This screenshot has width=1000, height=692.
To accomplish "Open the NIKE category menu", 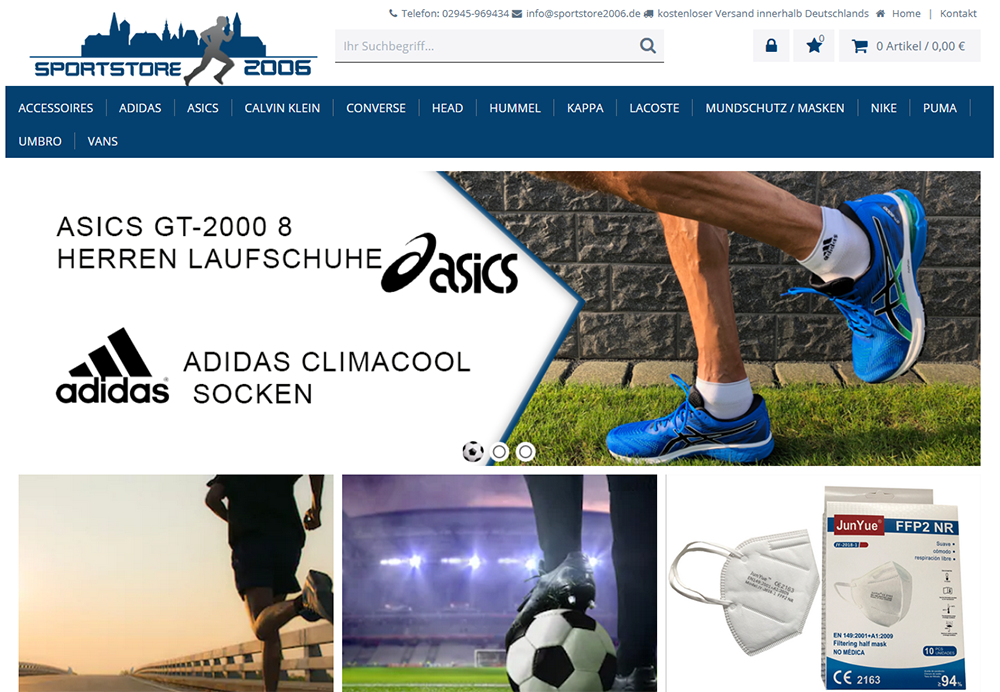I will pyautogui.click(x=883, y=108).
